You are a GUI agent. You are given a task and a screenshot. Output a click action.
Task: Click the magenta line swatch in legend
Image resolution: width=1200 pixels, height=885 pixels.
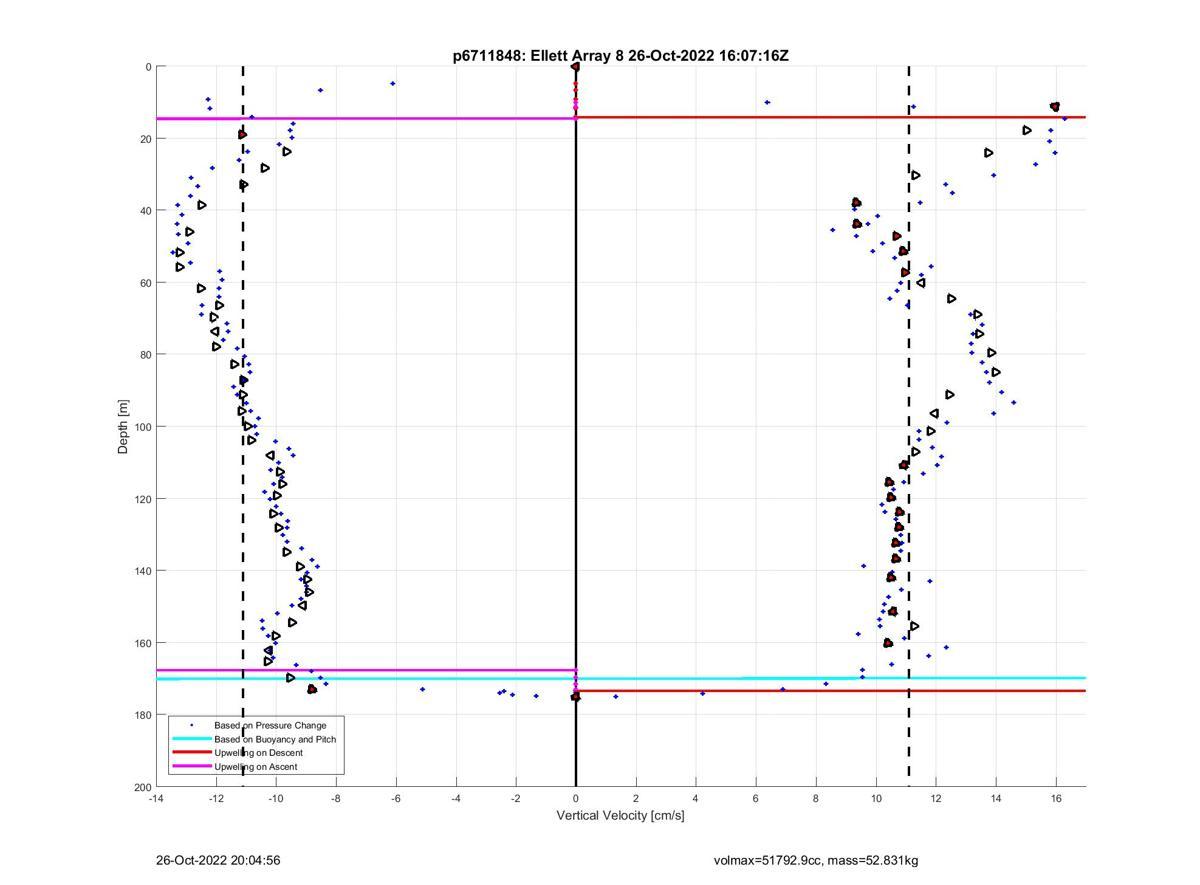[x=191, y=767]
